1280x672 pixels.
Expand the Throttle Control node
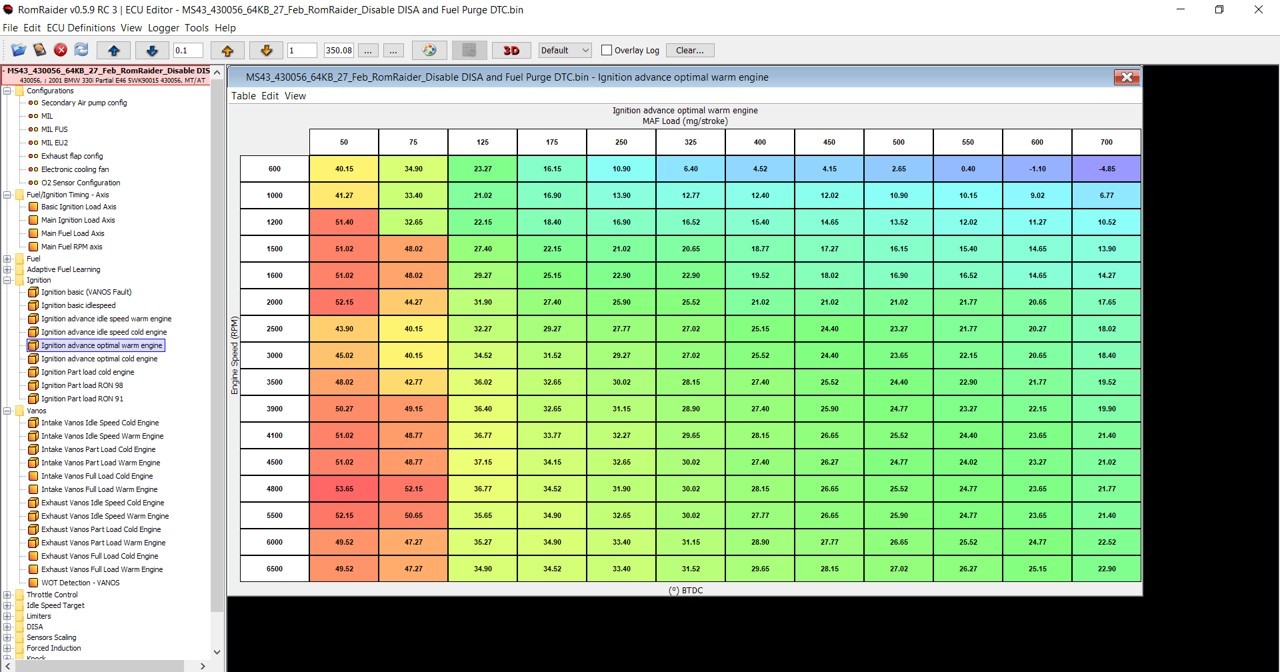pos(7,595)
